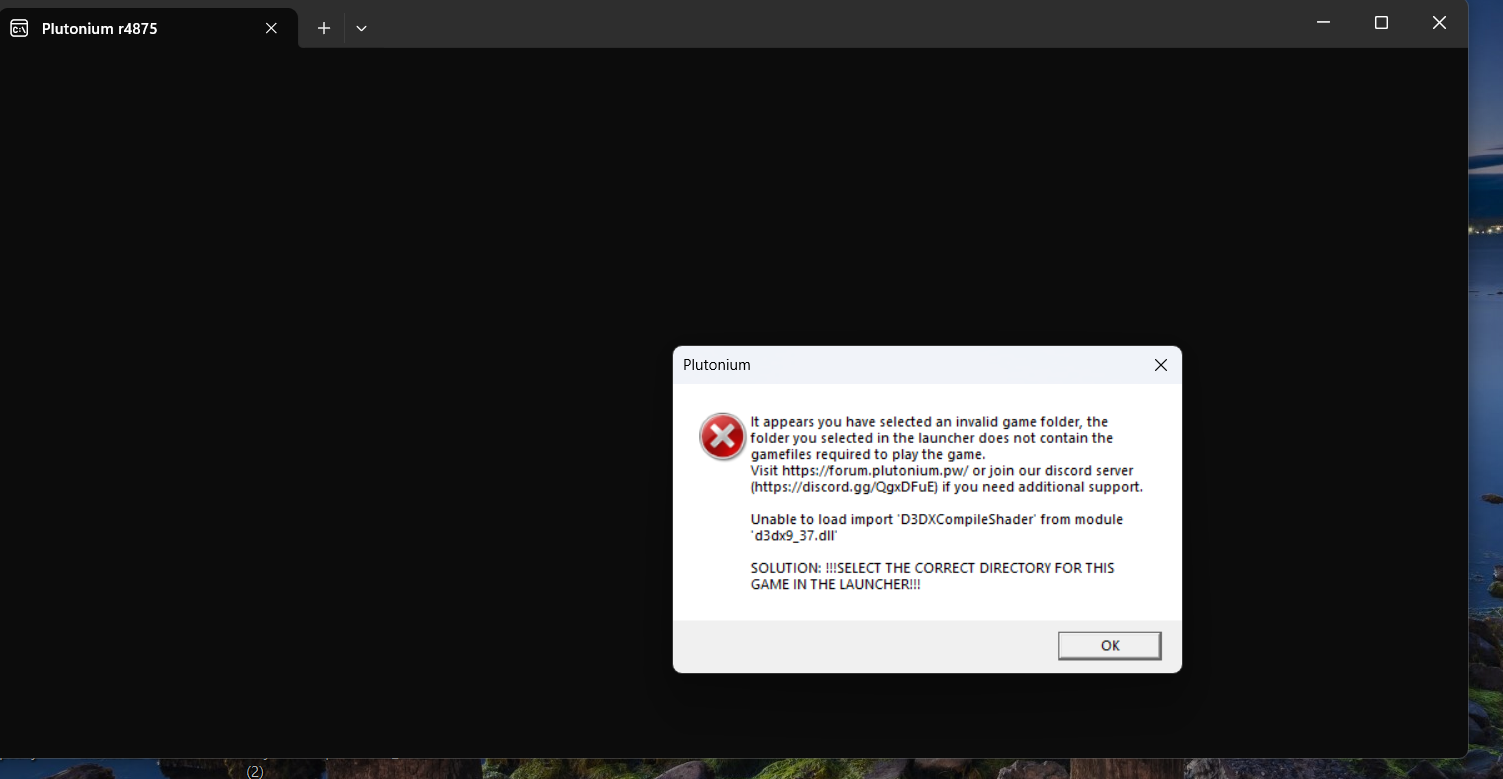Screen dimensions: 1503x779
Task: Click the discord.gg/QgxDFuE invite text
Action: [x=844, y=487]
